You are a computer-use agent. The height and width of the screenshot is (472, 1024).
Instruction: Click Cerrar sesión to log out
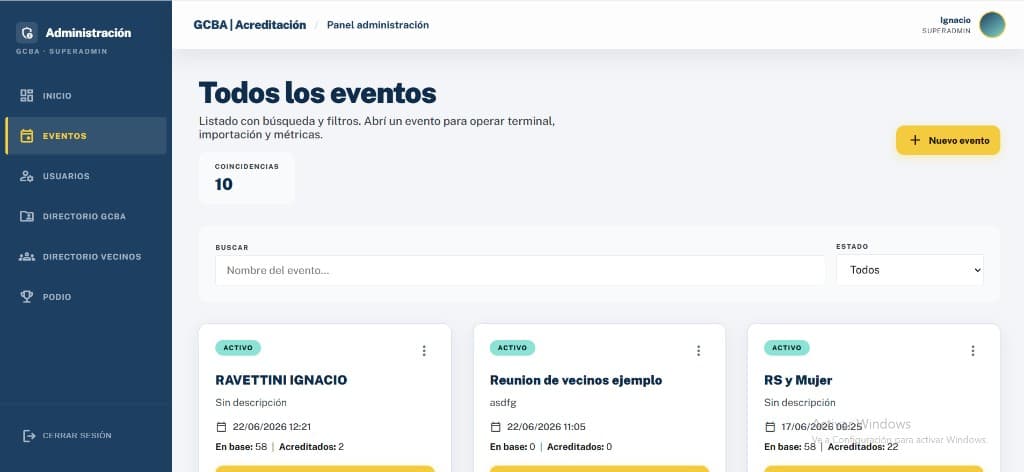coord(67,435)
